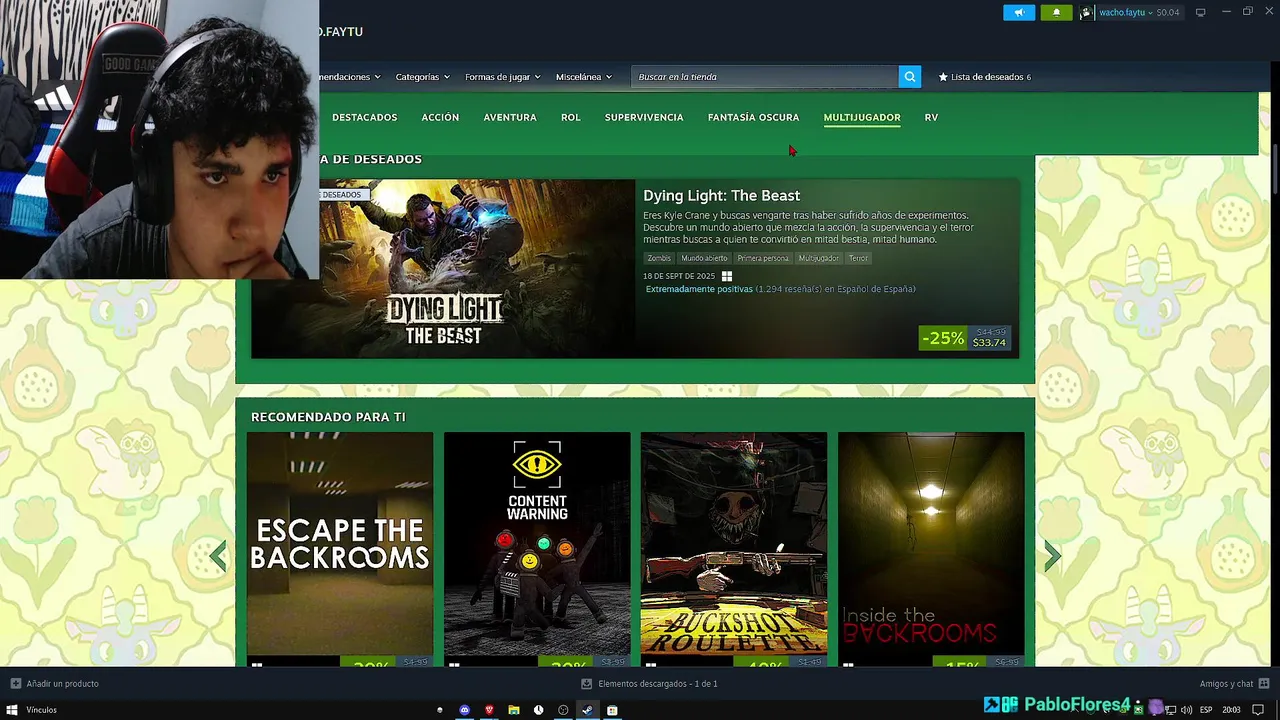Switch to the SUPERVIVENCIA tab
The image size is (1280, 720).
(644, 118)
